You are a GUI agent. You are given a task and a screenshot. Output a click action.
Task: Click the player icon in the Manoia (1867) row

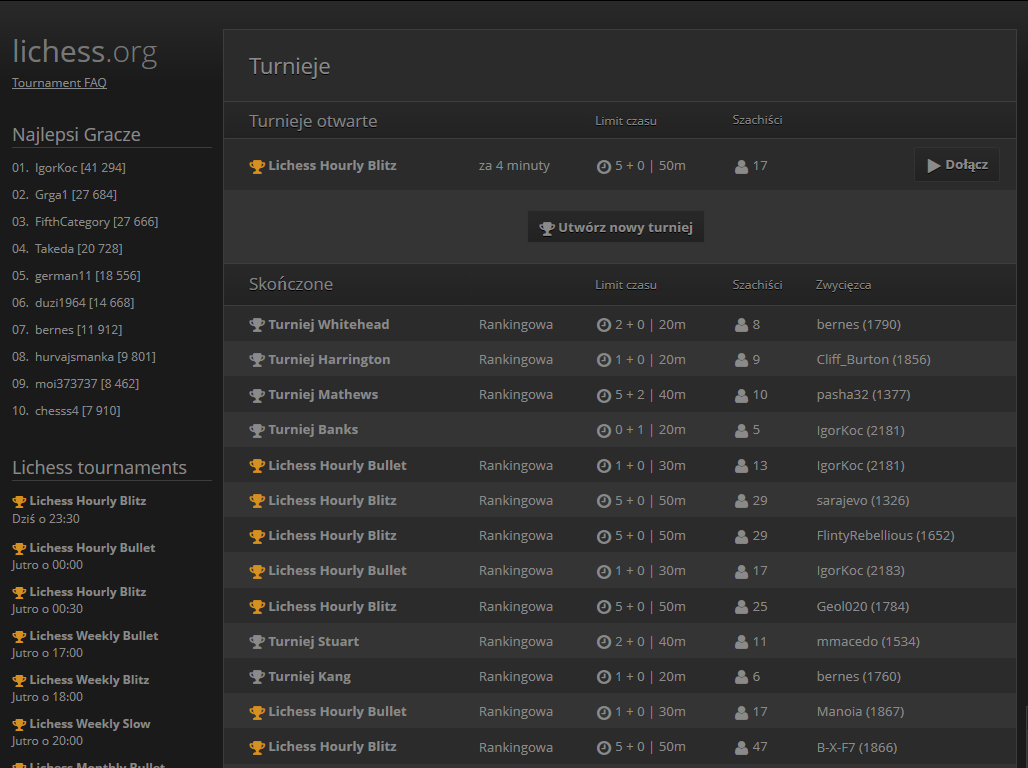(x=741, y=712)
